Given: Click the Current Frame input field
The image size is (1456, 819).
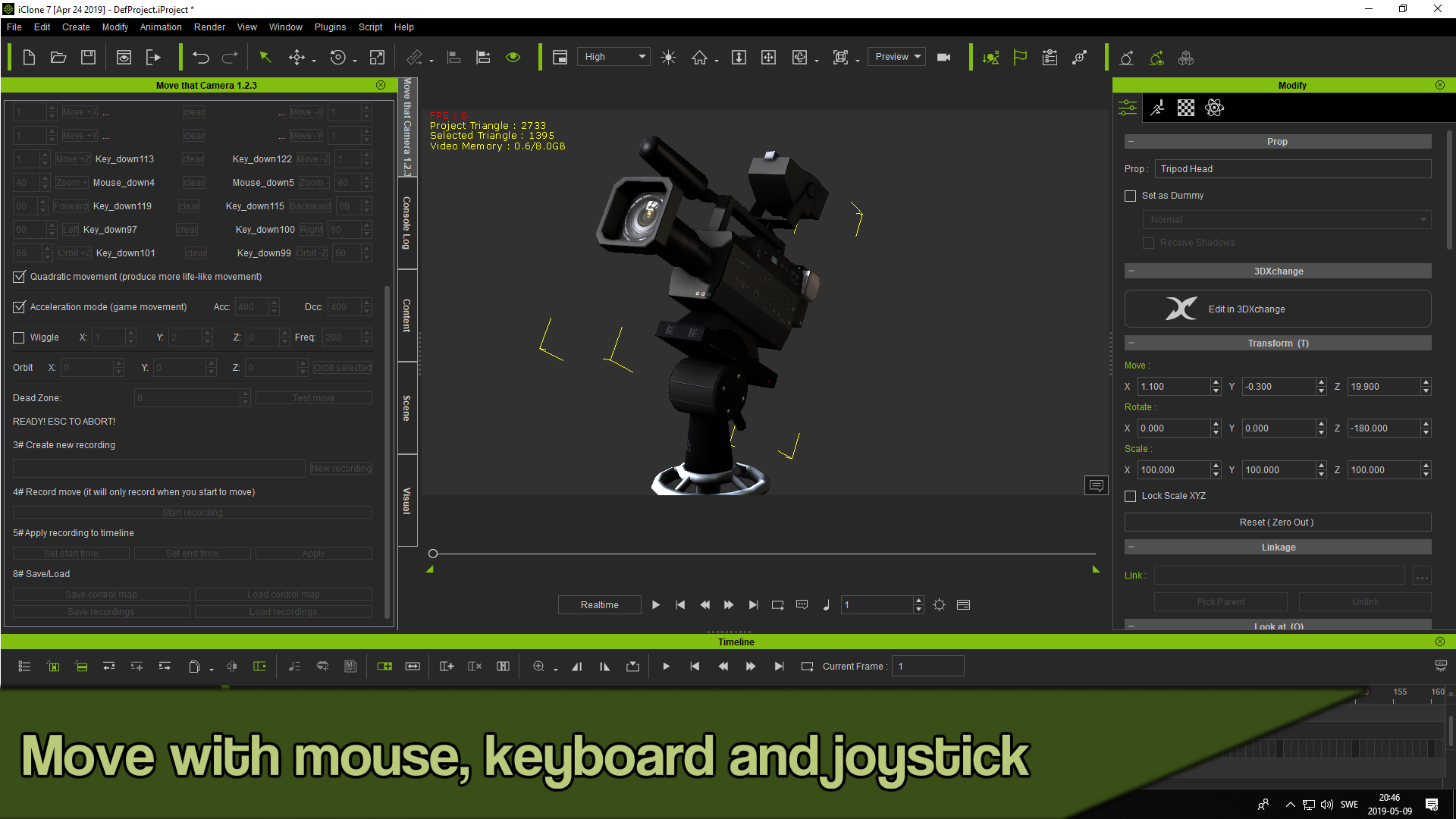Looking at the screenshot, I should click(x=928, y=667).
